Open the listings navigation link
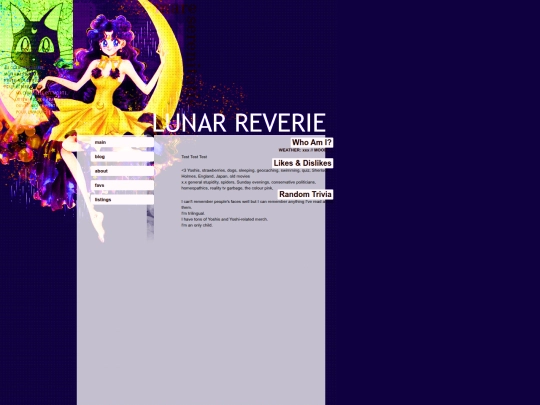 click(x=122, y=200)
